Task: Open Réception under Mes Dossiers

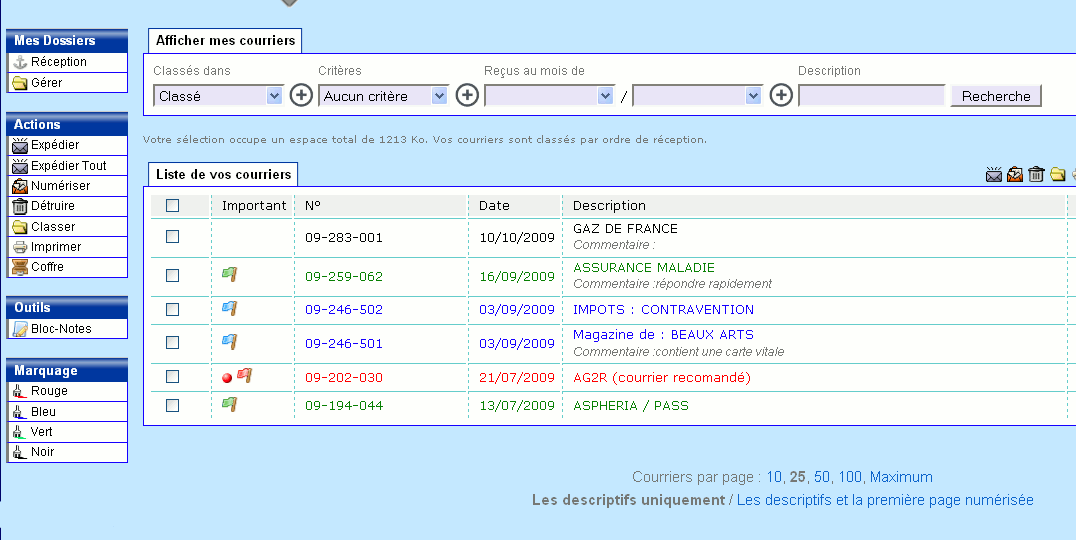Action: tap(58, 62)
